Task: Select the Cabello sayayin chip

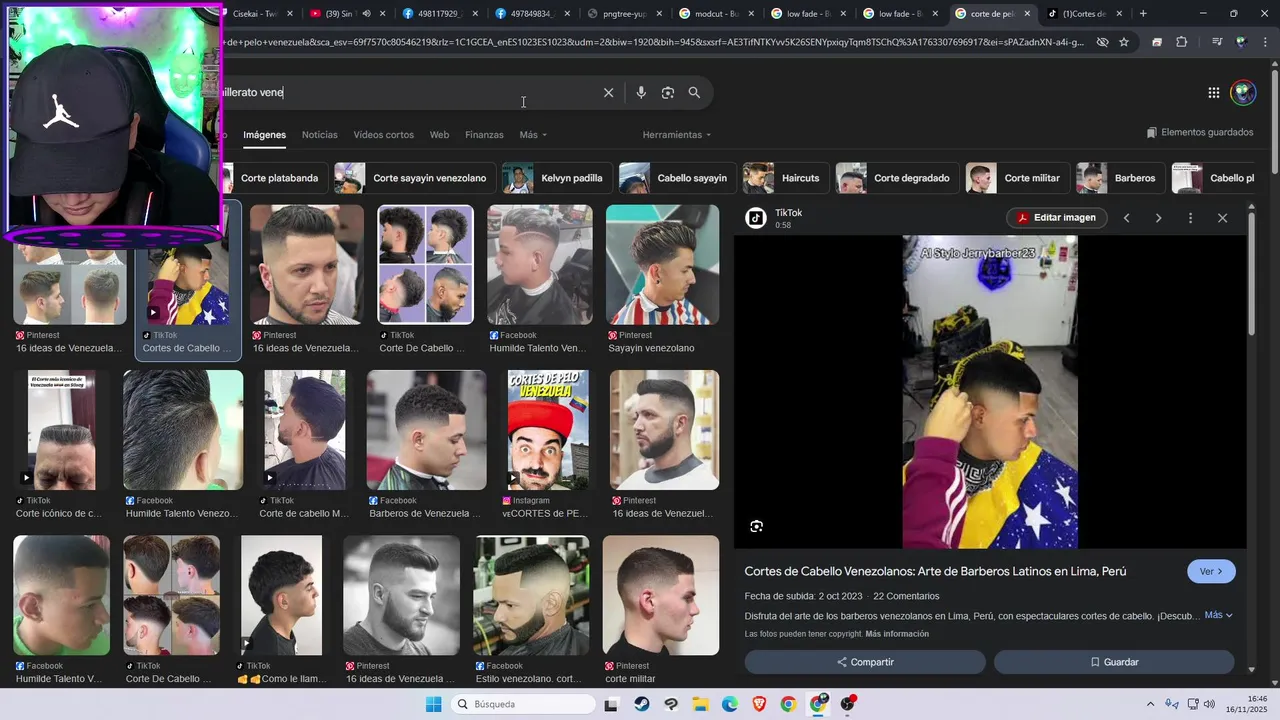Action: 678,178
